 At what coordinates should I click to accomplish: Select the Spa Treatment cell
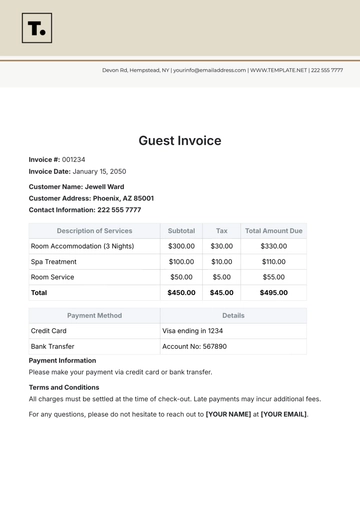pyautogui.click(x=94, y=262)
